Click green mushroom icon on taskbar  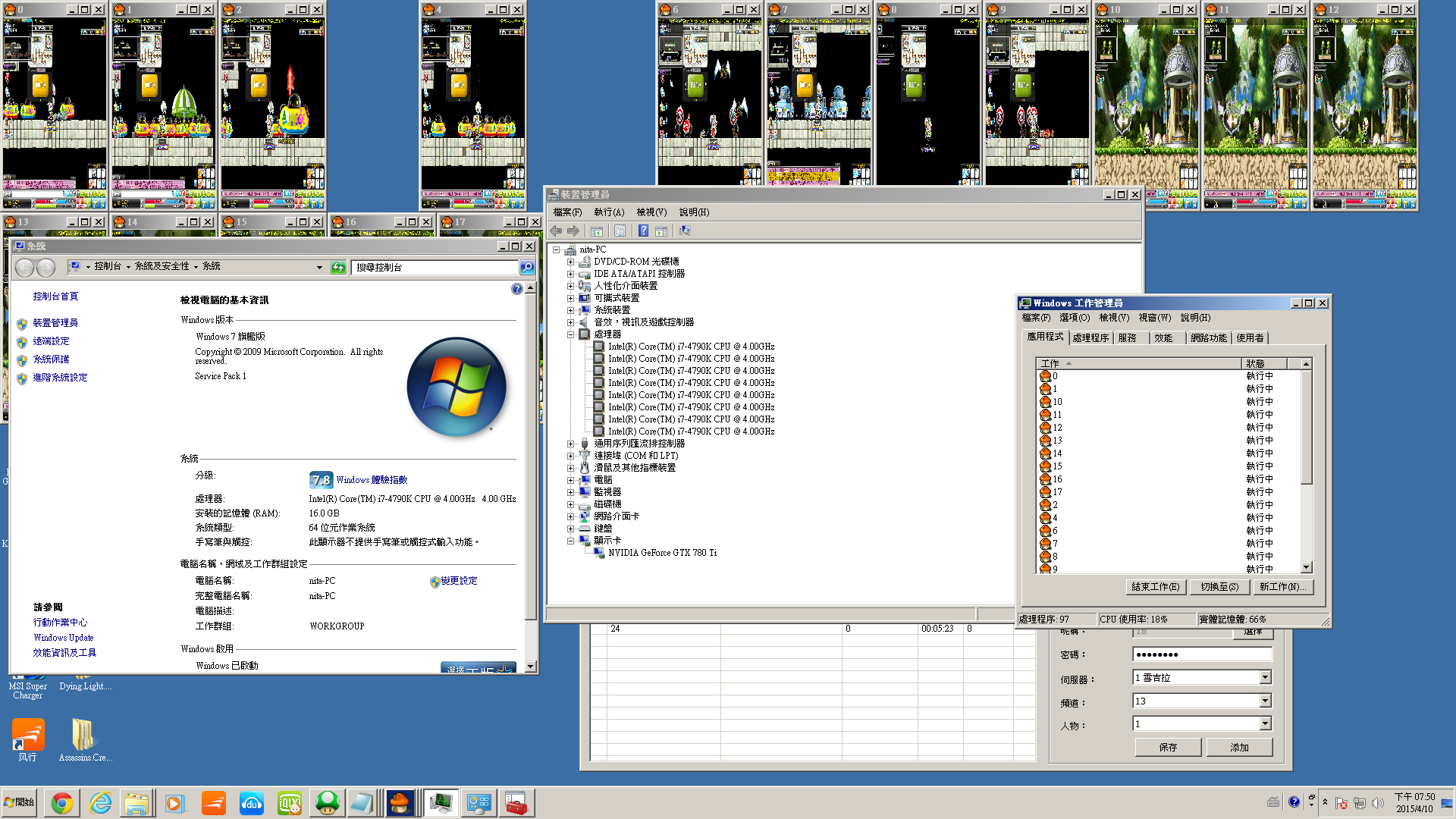(327, 803)
